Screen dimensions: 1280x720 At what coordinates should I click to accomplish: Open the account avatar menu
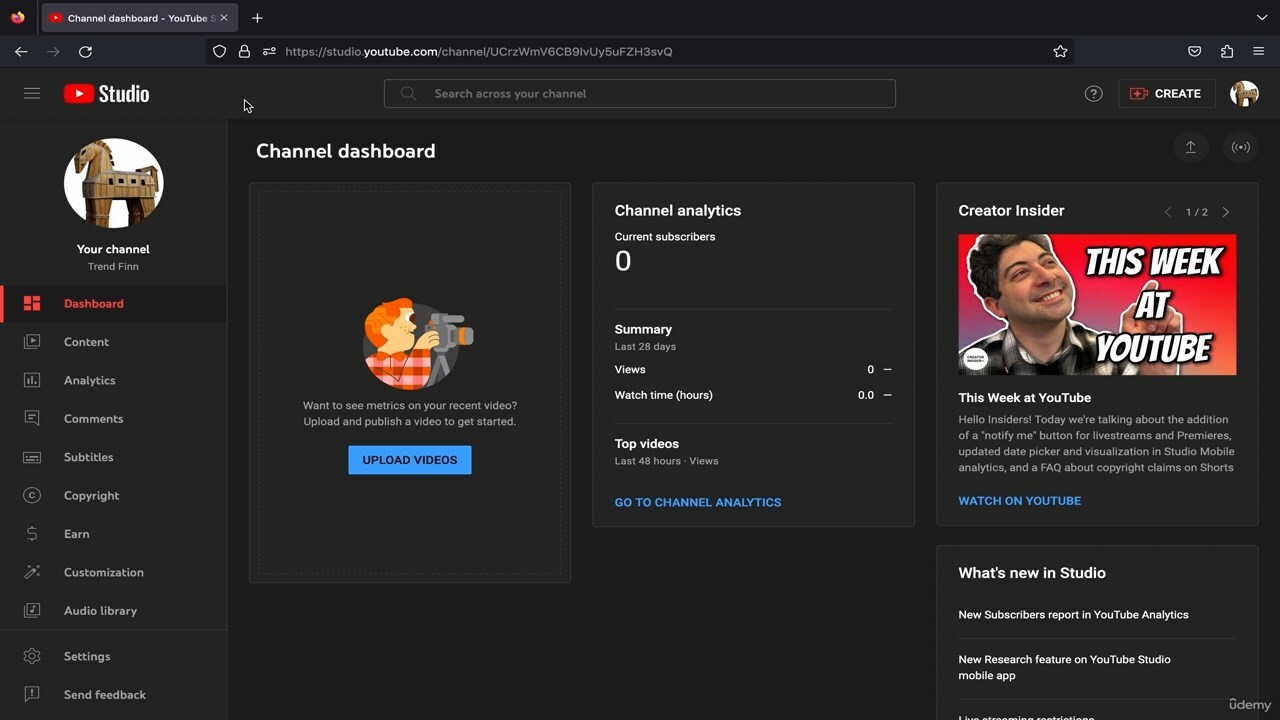coord(1244,93)
